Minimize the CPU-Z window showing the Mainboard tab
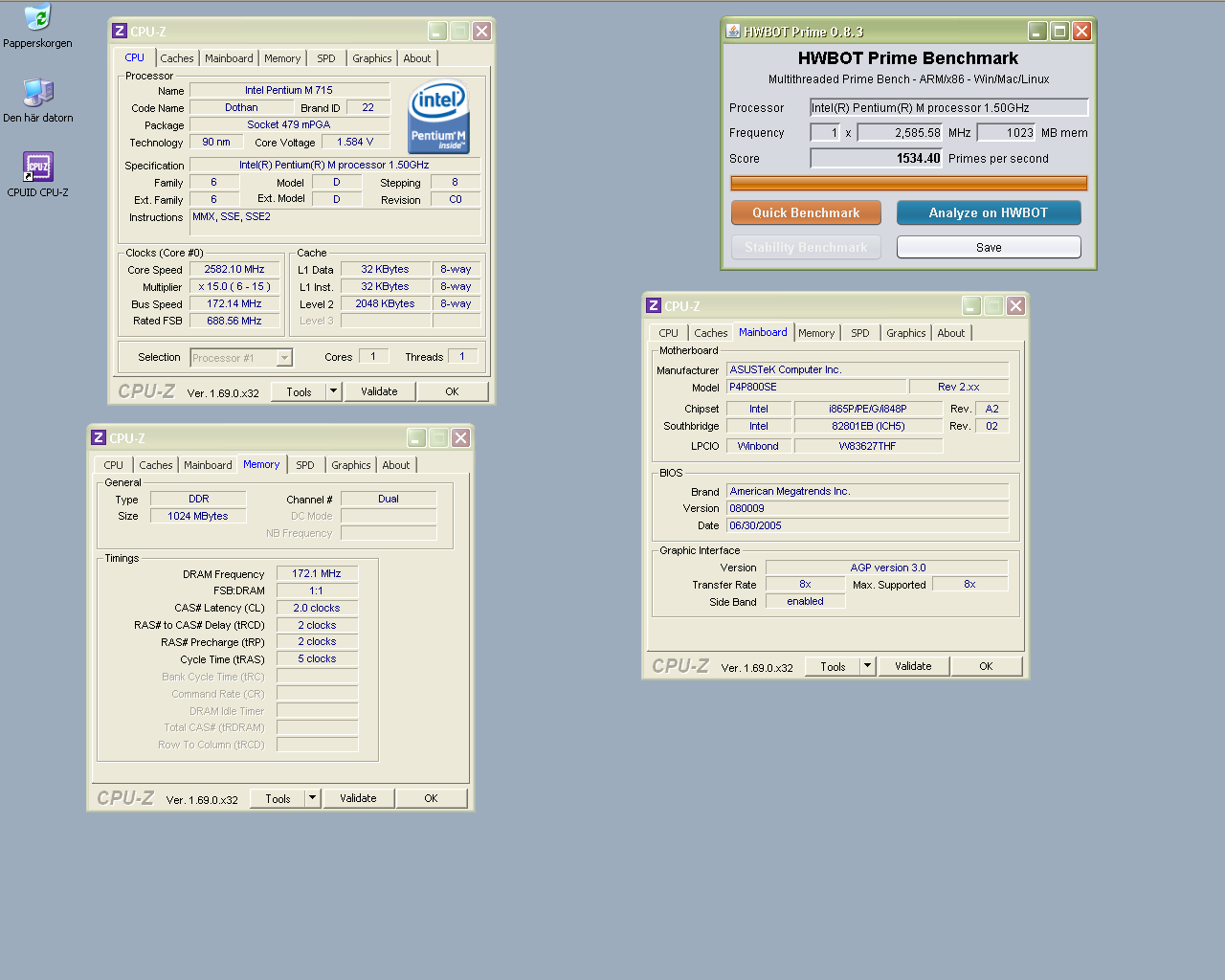This screenshot has width=1225, height=980. pos(971,306)
